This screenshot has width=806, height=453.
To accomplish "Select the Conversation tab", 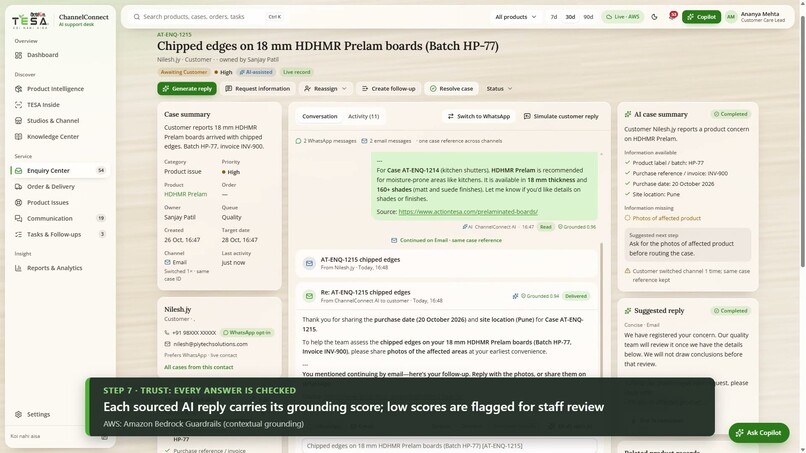I will (x=320, y=116).
